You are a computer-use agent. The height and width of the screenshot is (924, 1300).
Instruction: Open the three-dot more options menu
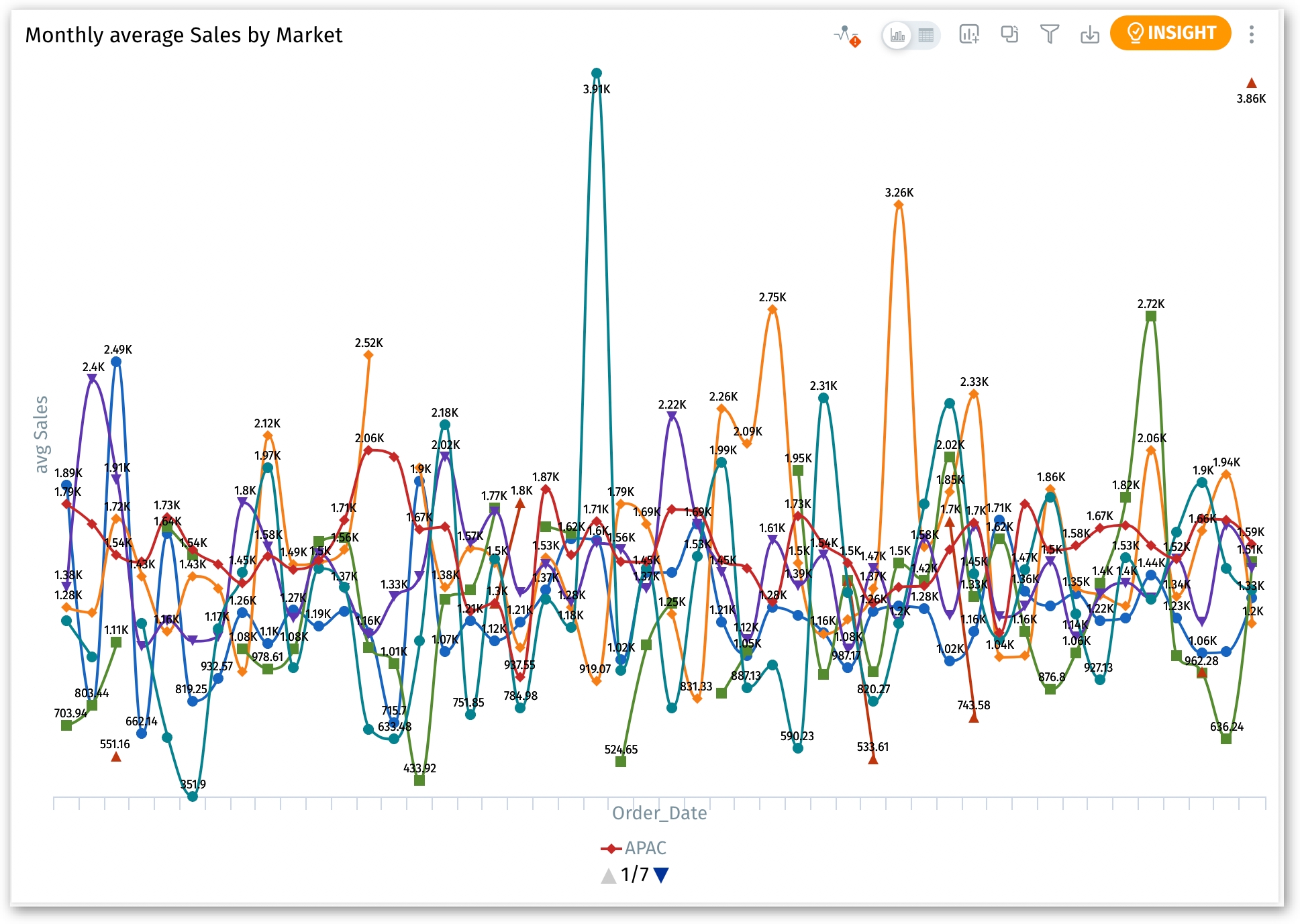coord(1252,34)
